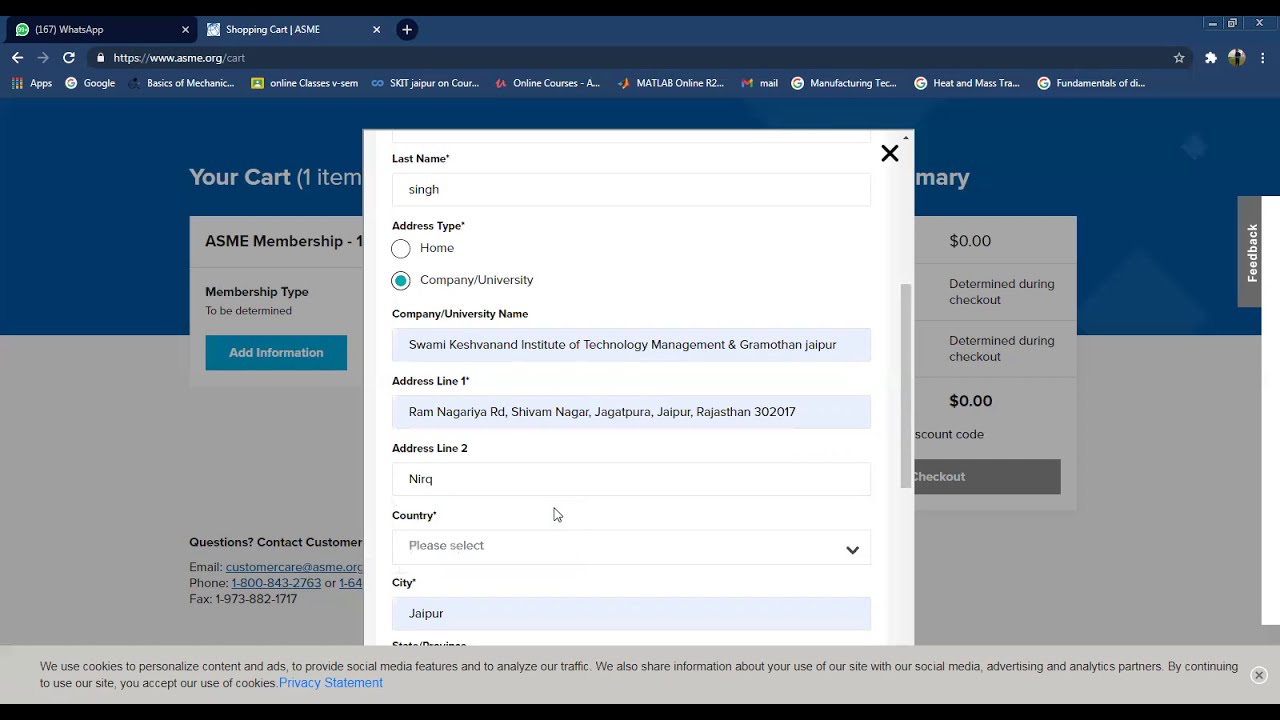Click the page's vertical scrollbar

click(x=1271, y=410)
